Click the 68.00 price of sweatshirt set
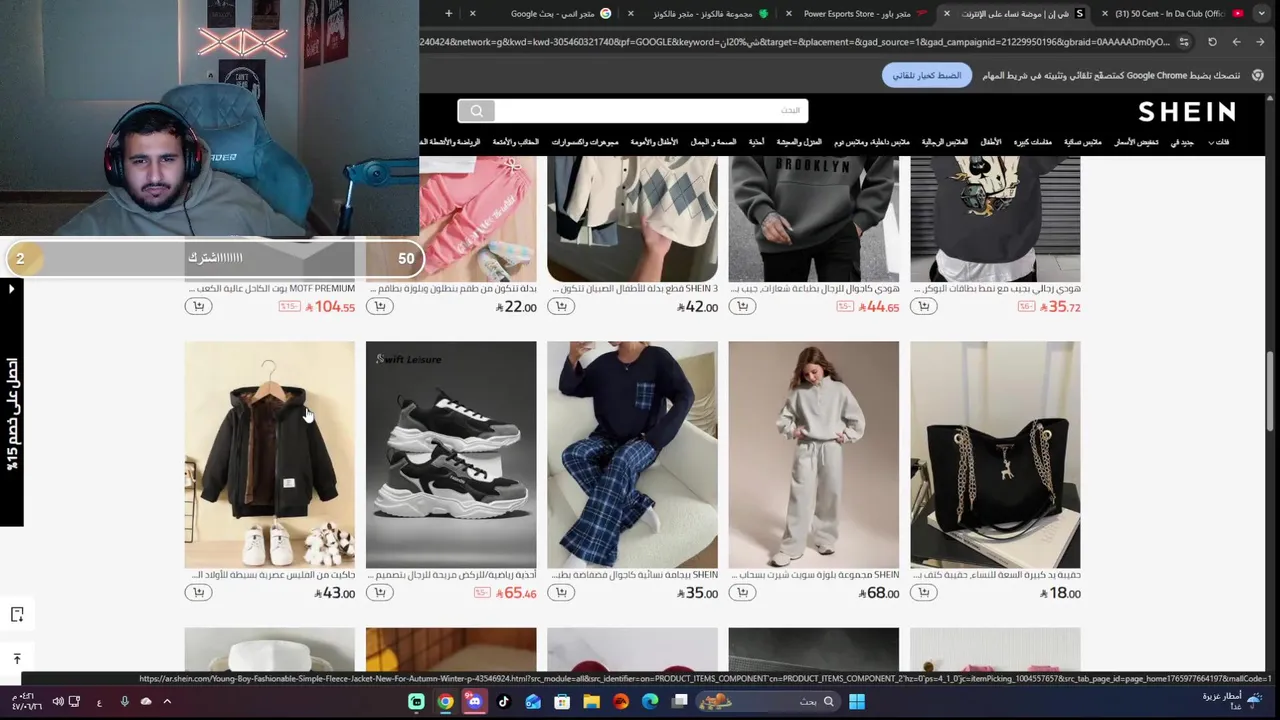Screen dimensions: 1280x720 (879, 593)
